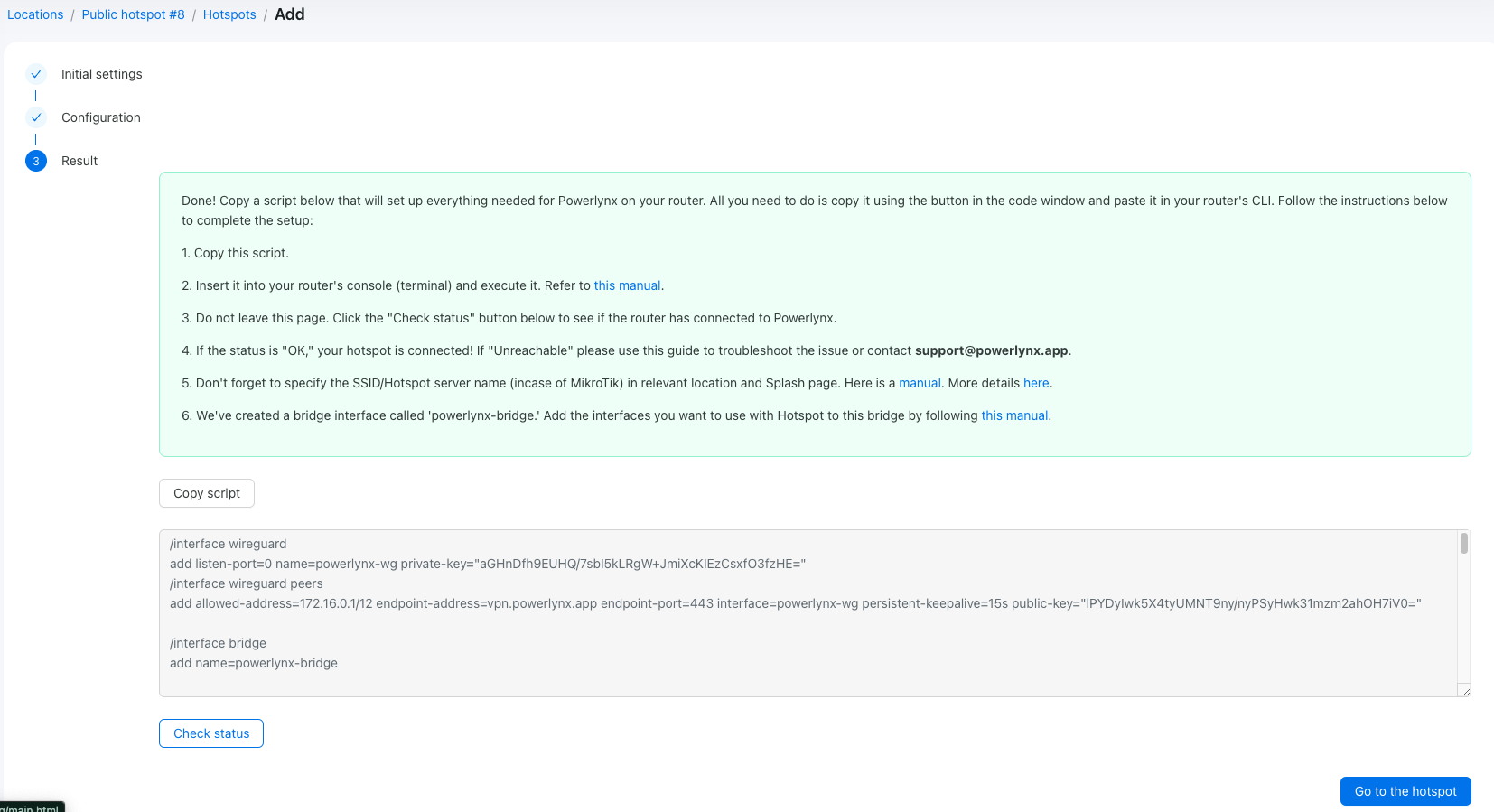Click inside the script code textarea
This screenshot has width=1494, height=812.
click(x=815, y=613)
